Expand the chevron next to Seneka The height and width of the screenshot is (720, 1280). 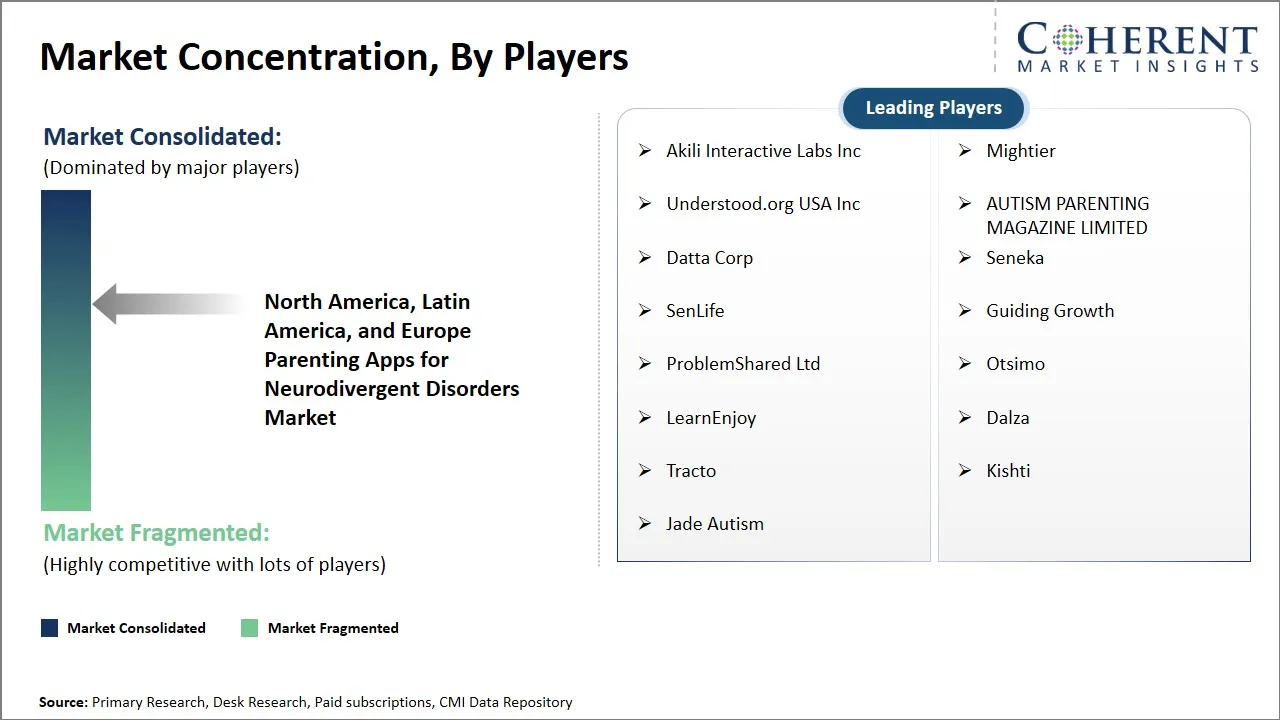[964, 257]
